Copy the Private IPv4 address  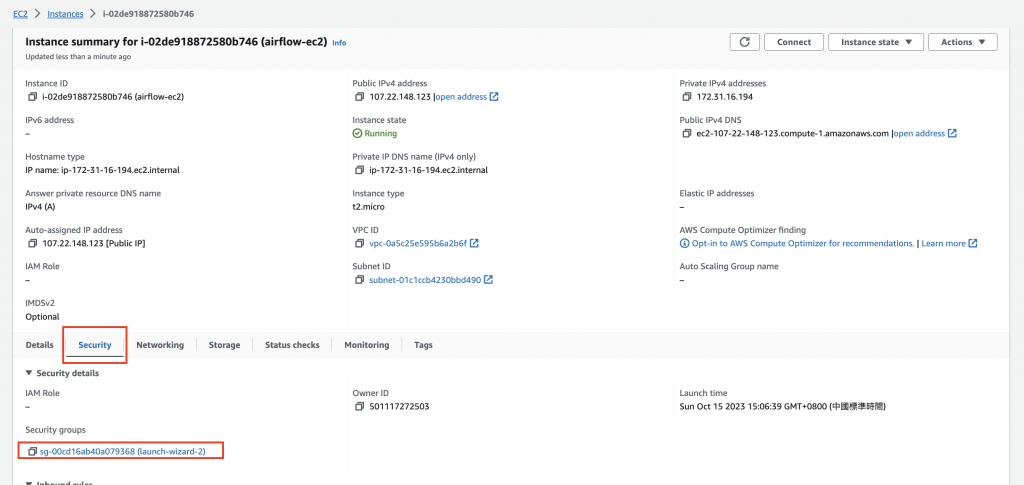tap(687, 97)
